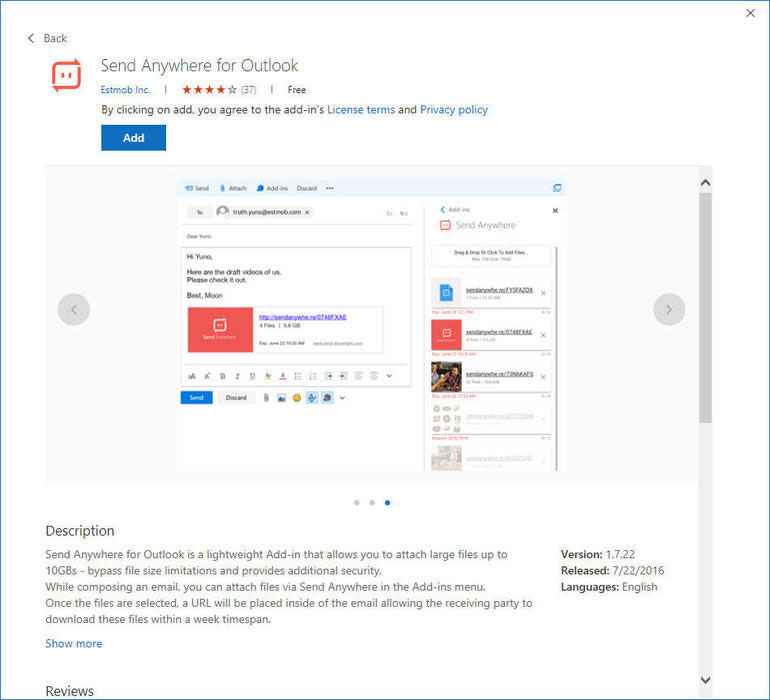The image size is (770, 700).
Task: Click the Free price label
Action: (297, 90)
